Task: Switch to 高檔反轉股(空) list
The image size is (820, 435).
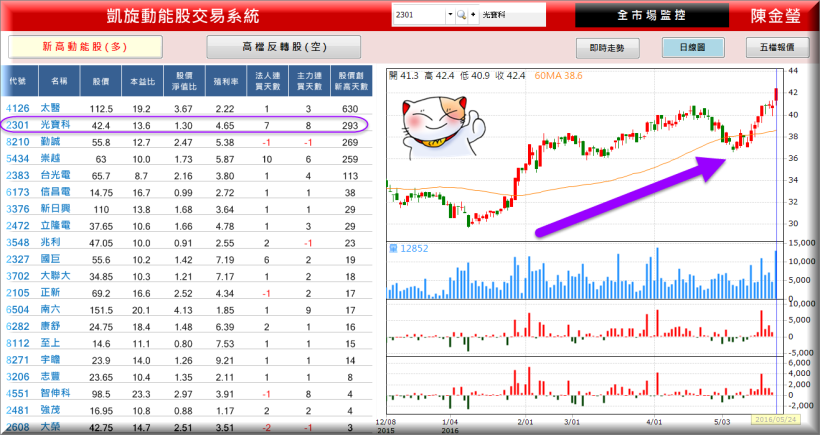Action: coord(283,47)
